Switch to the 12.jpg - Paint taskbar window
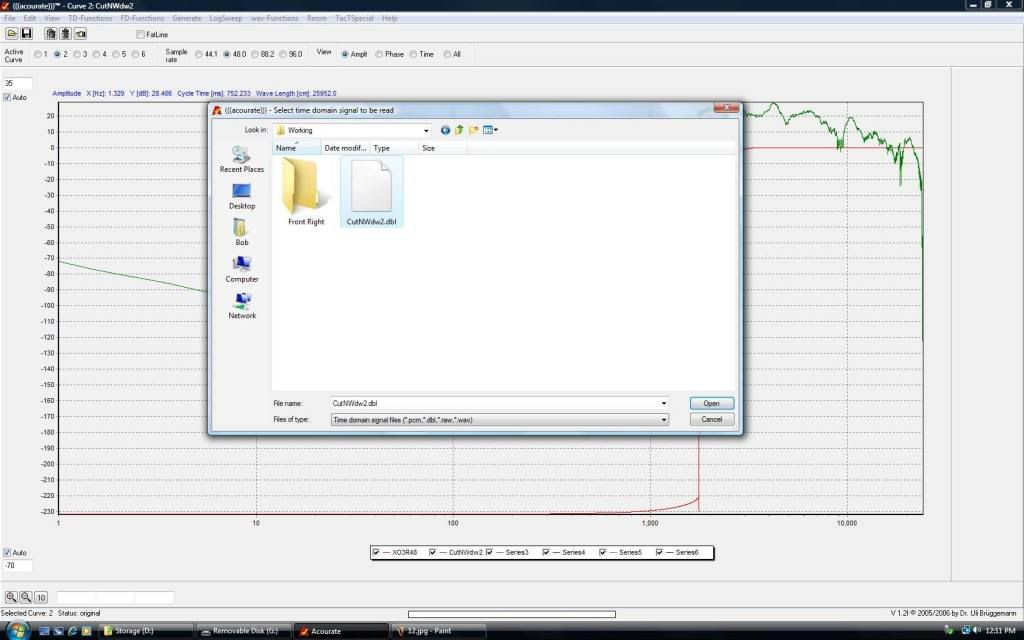 click(440, 631)
